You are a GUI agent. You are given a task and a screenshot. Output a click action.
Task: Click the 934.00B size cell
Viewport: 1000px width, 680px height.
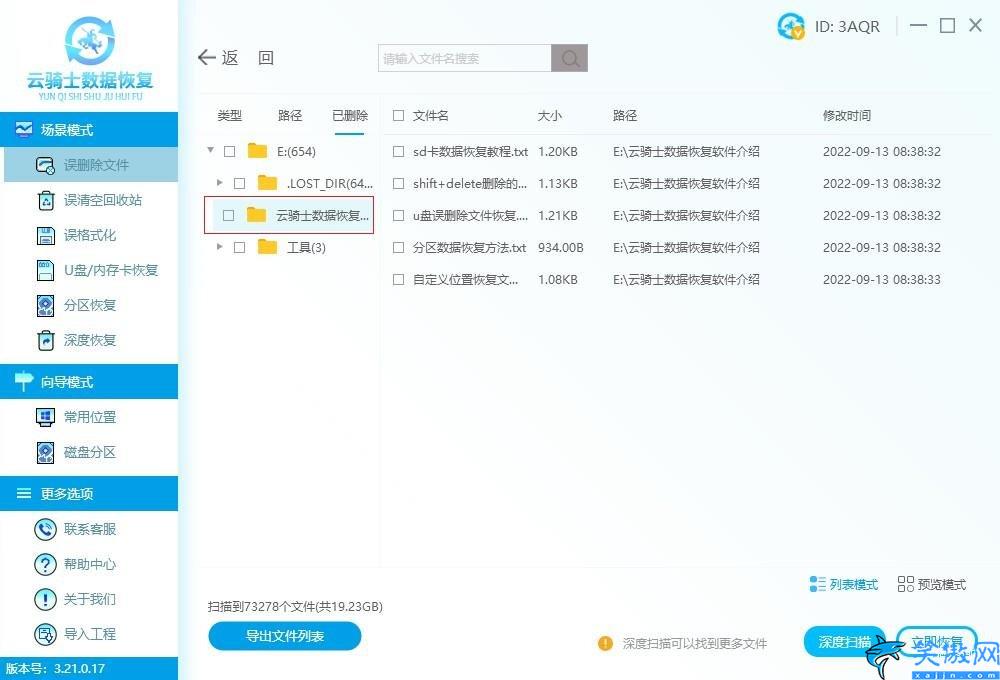(561, 248)
